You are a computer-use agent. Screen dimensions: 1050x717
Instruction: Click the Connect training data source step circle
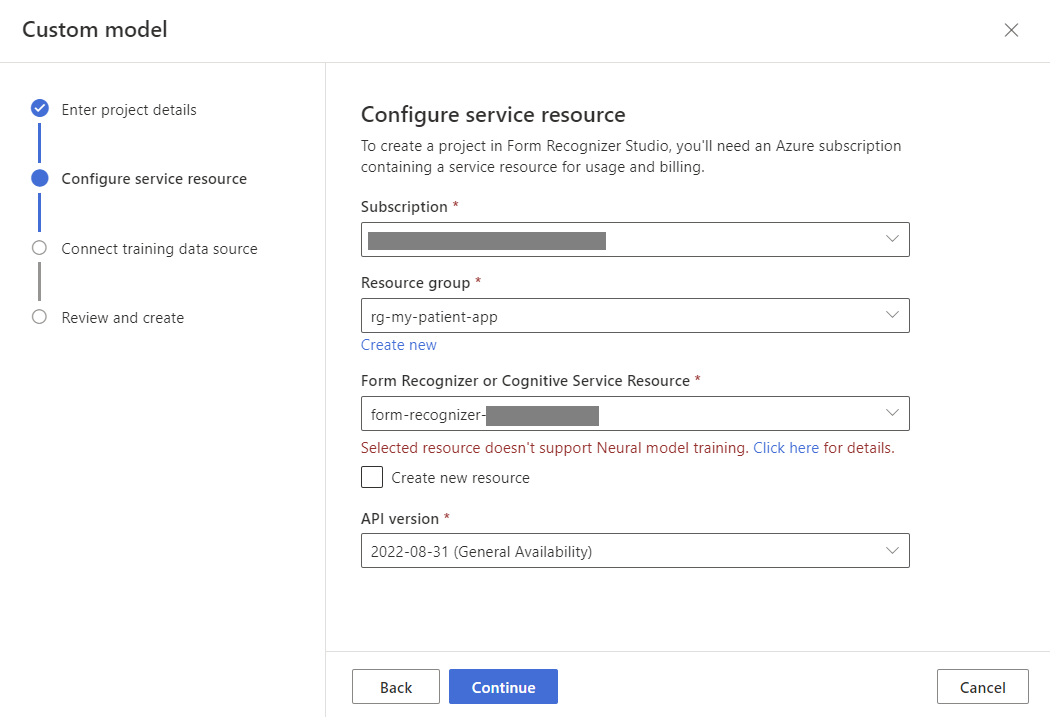pos(40,248)
